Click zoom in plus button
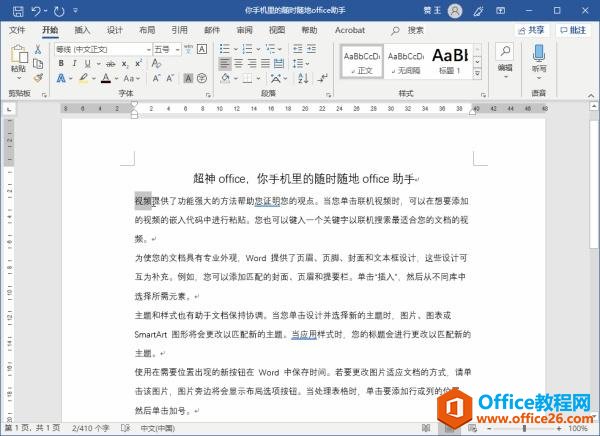The width and height of the screenshot is (600, 436). (559, 428)
